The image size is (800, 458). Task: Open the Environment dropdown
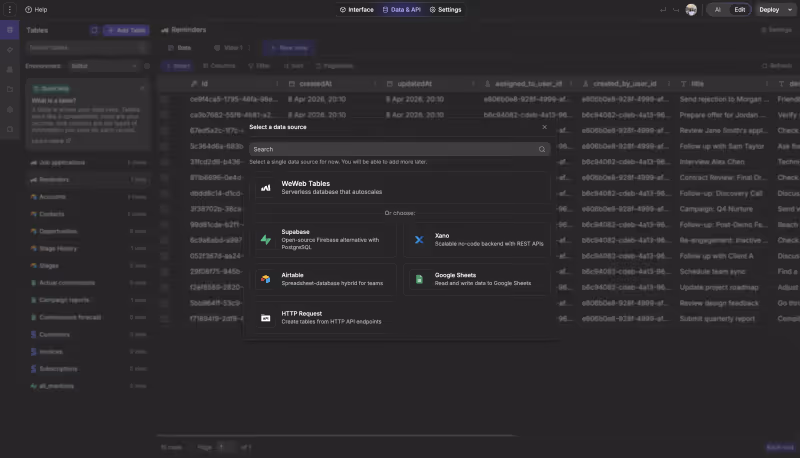pos(104,66)
